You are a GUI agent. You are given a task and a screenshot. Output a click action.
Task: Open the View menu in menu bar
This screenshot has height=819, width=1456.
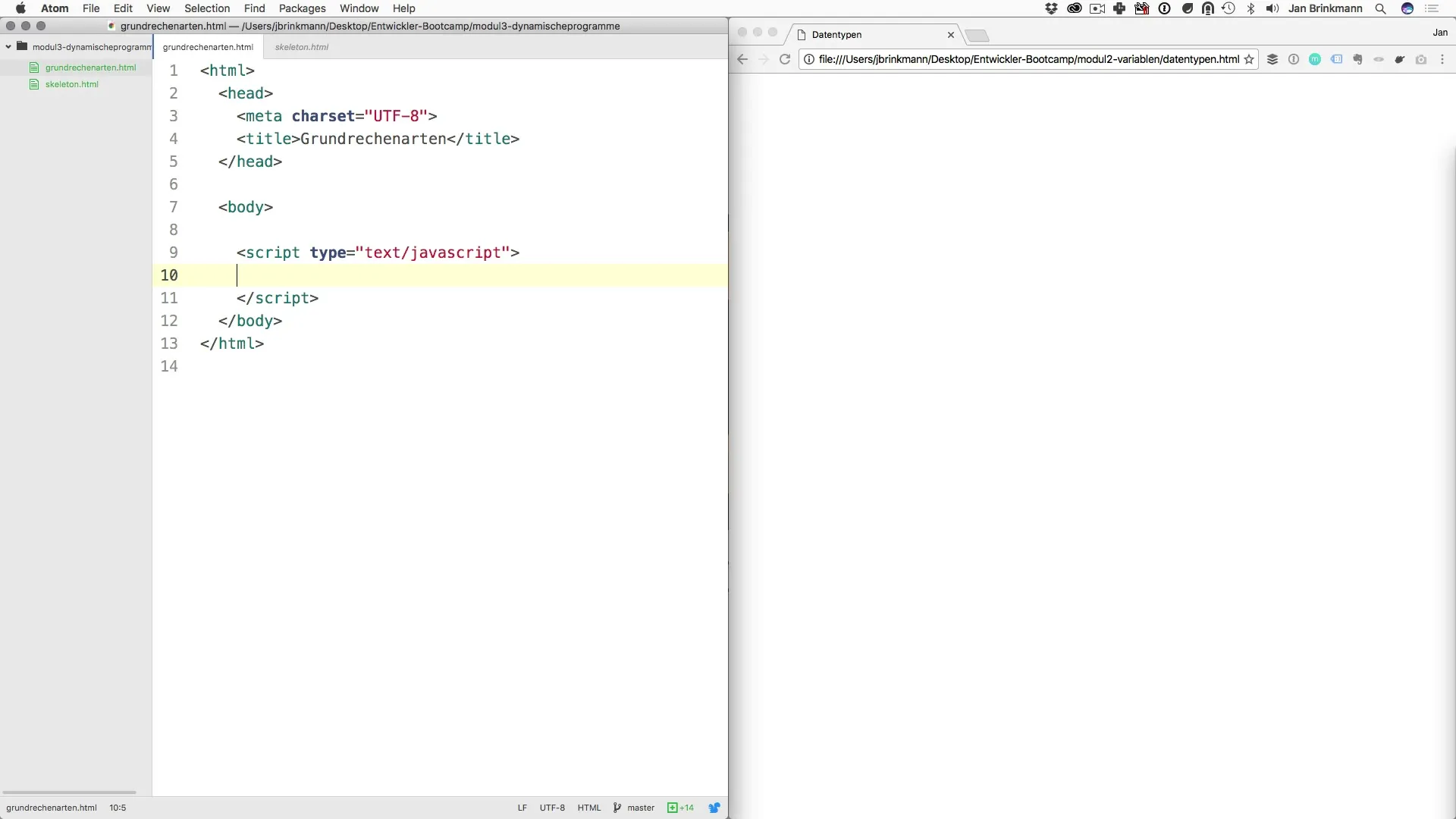click(158, 8)
